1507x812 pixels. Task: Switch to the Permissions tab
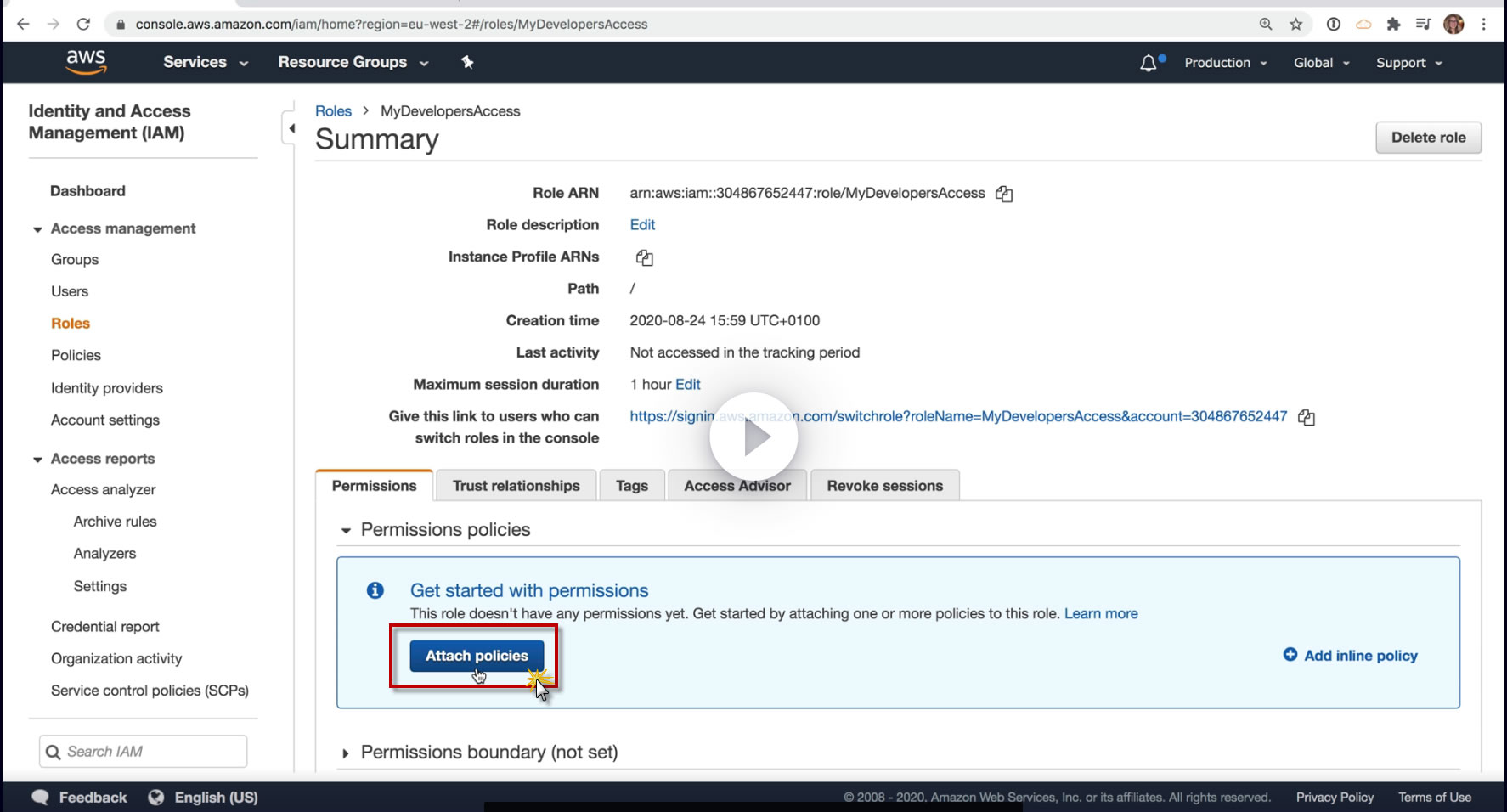click(x=374, y=485)
